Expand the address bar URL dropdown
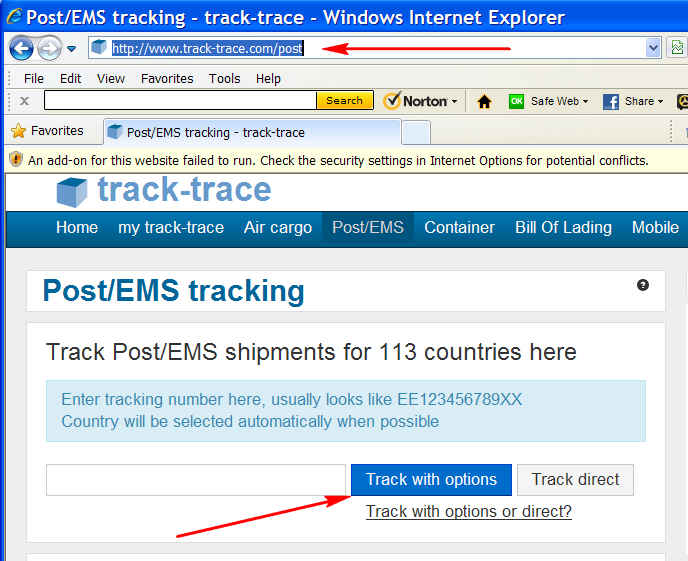 point(653,47)
